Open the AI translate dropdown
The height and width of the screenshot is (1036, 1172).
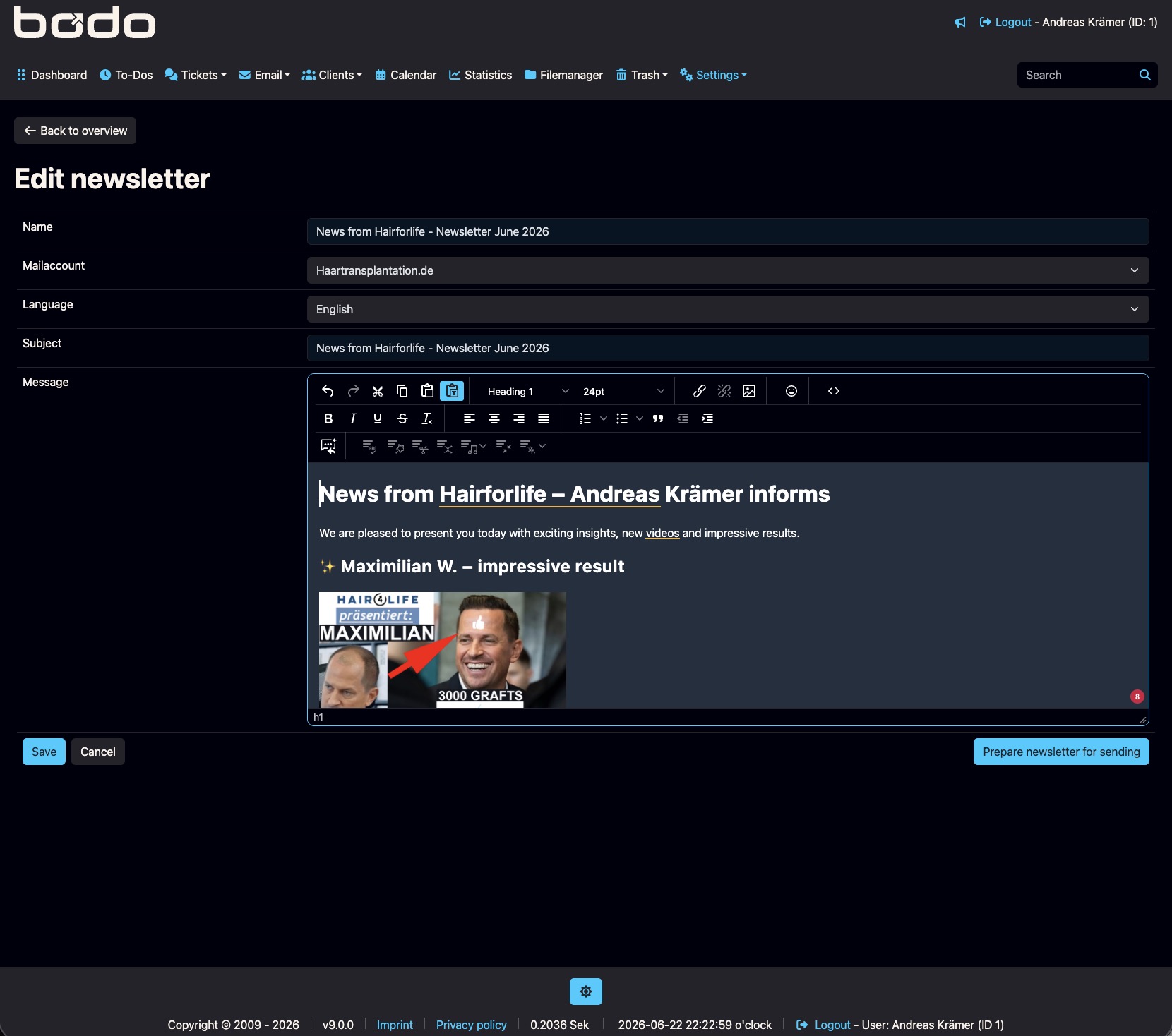[x=532, y=446]
